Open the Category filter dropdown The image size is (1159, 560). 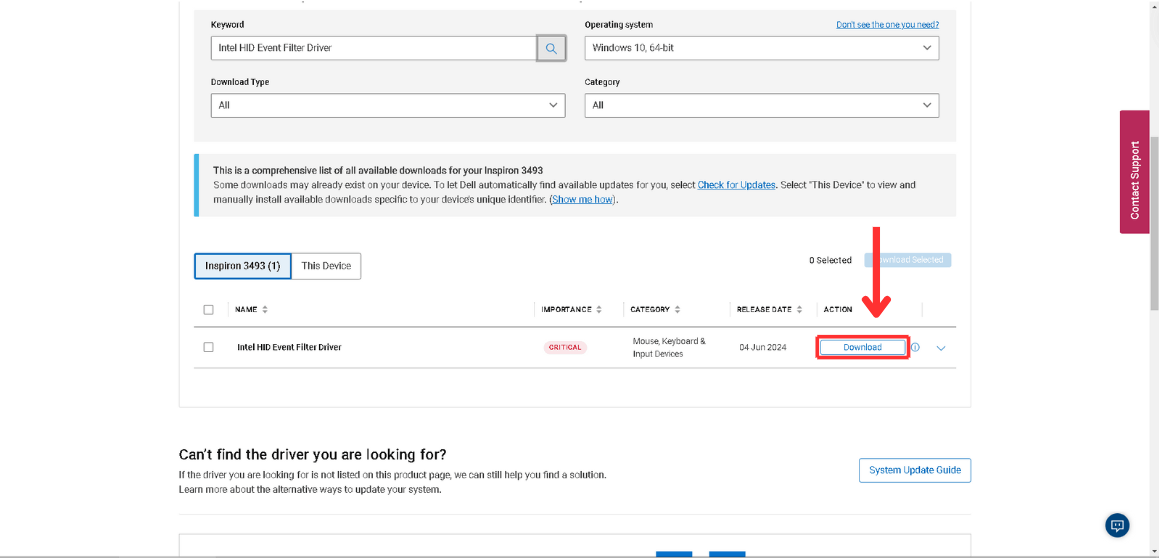click(761, 105)
